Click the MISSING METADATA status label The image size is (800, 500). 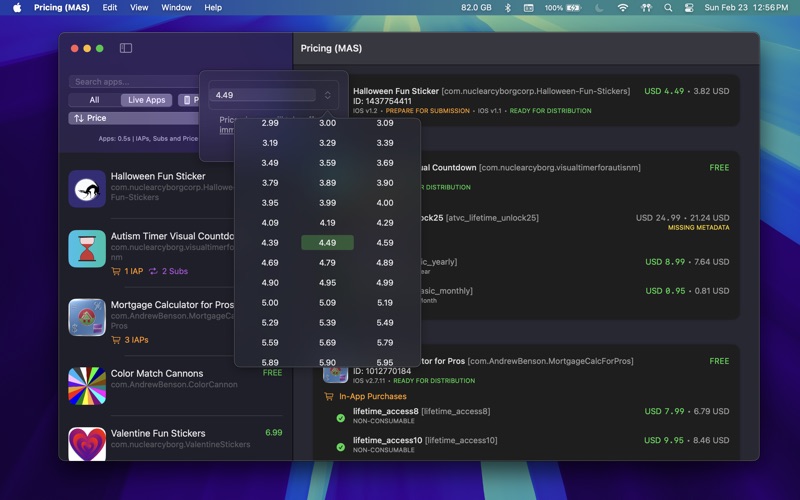point(698,228)
